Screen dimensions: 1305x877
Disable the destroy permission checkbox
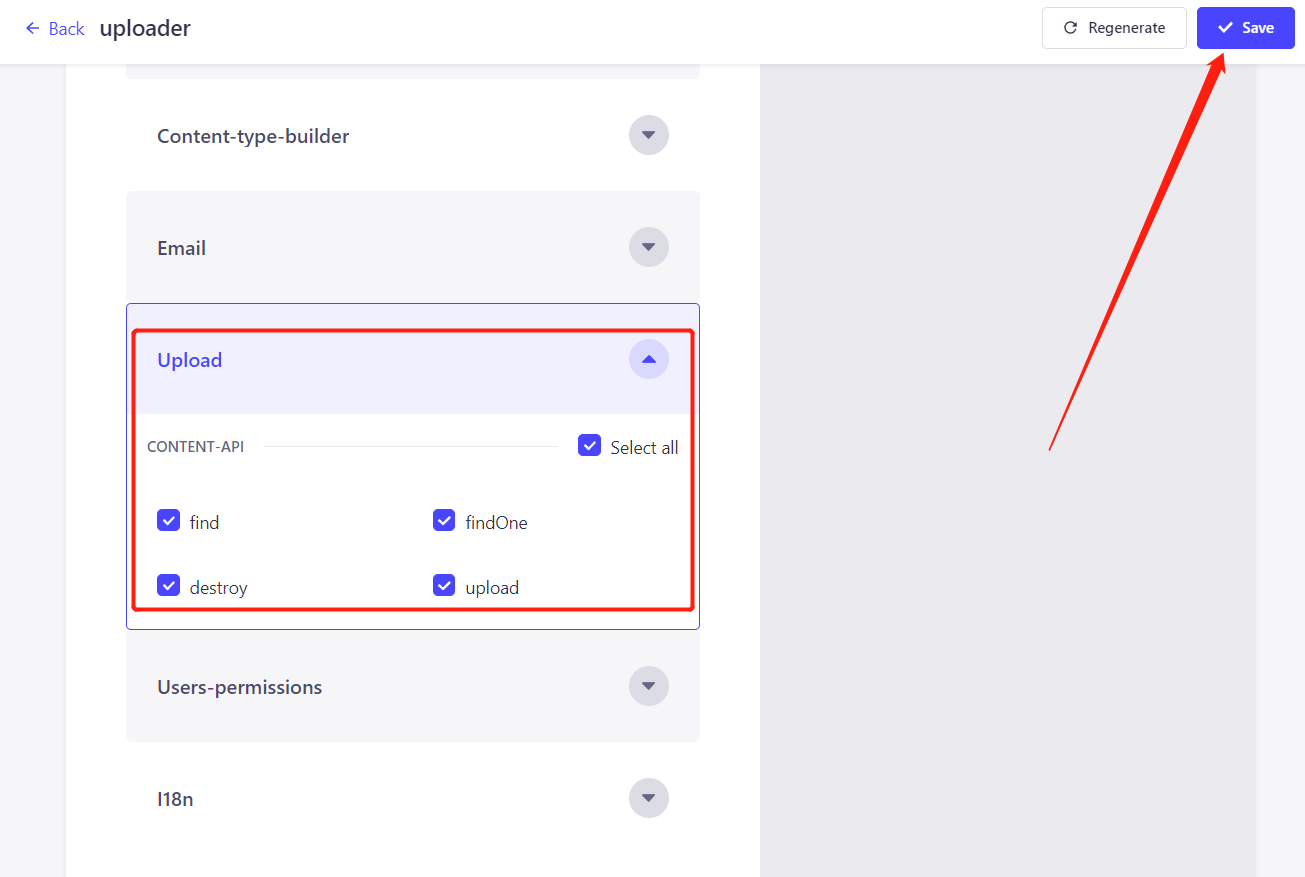pos(169,586)
